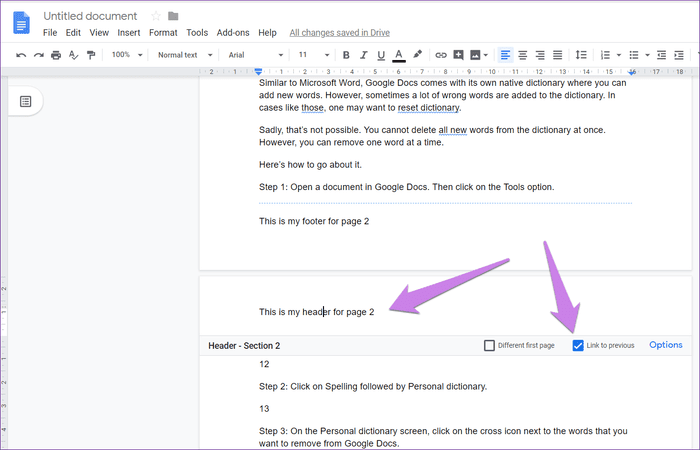Uncheck Link to previous checkbox

tap(578, 346)
